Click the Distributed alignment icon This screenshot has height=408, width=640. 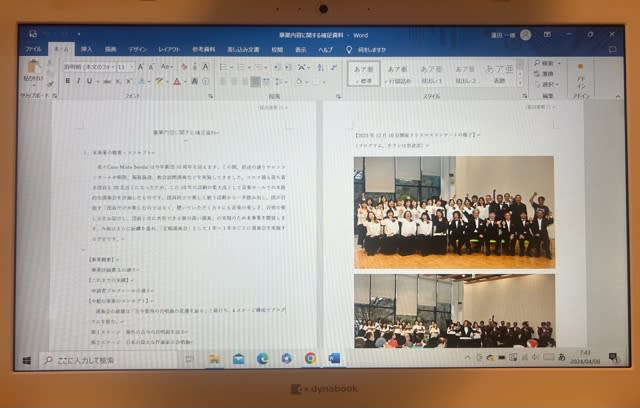click(266, 81)
